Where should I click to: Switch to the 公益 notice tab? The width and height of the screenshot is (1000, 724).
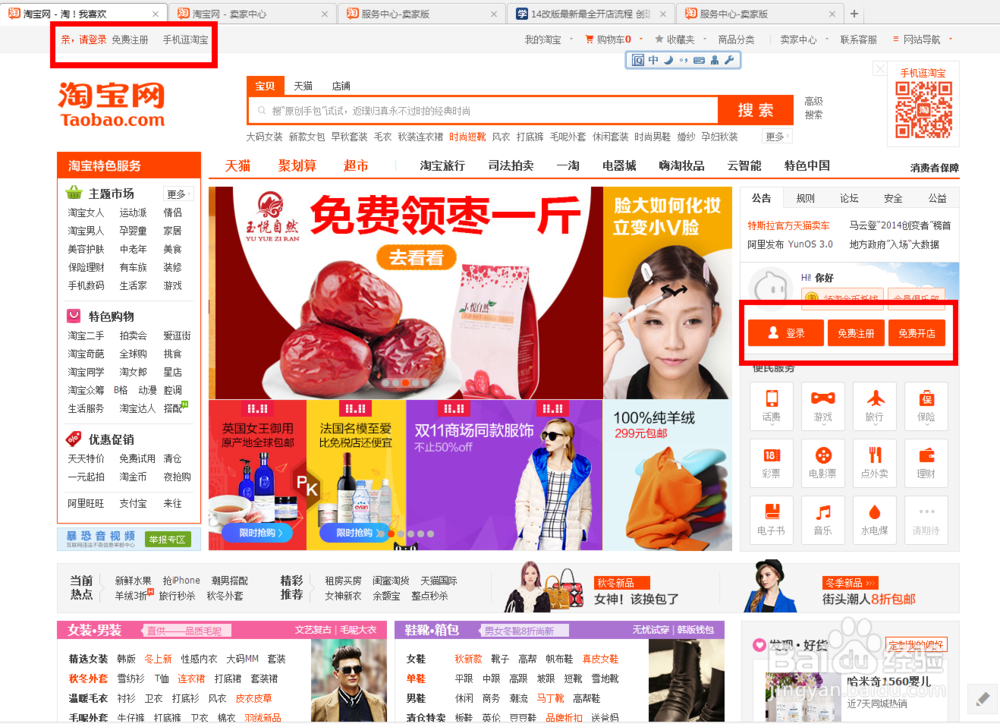pyautogui.click(x=937, y=198)
